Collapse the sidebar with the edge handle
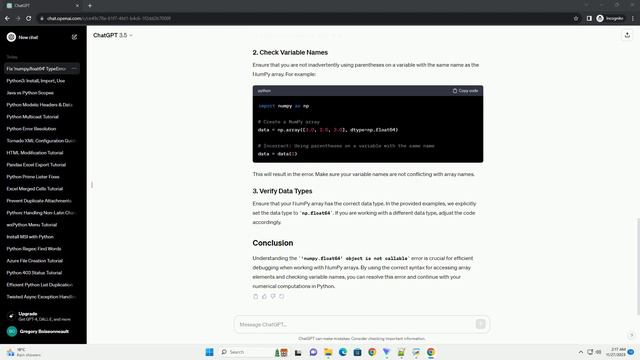The width and height of the screenshot is (640, 360). (92, 185)
